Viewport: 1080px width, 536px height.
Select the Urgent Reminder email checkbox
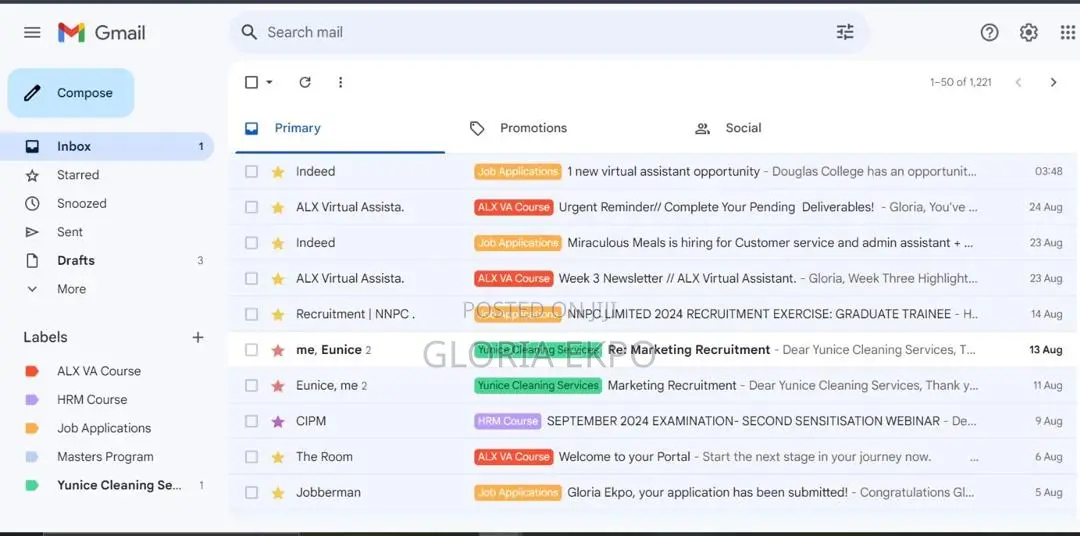pos(251,207)
